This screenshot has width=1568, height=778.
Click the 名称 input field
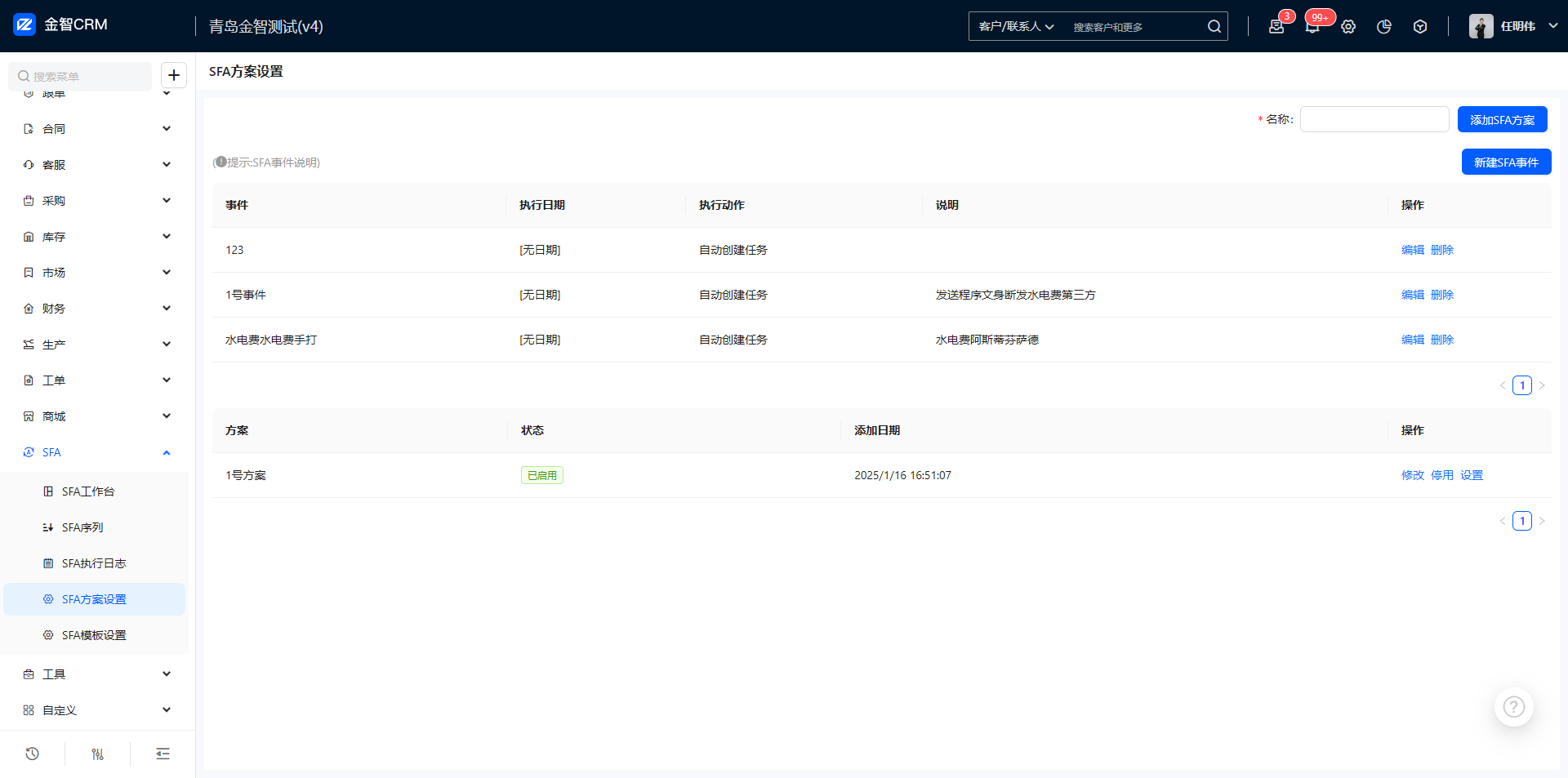pos(1374,119)
